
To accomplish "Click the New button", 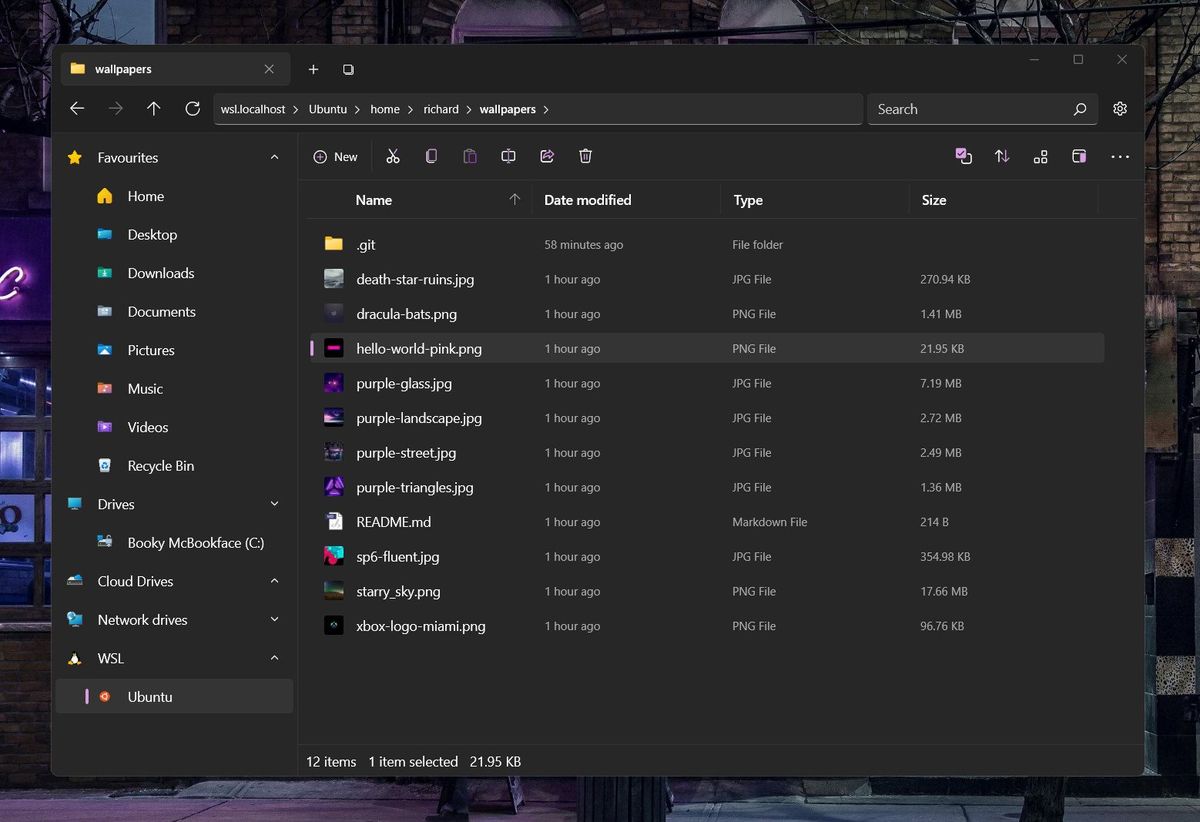I will pyautogui.click(x=336, y=156).
